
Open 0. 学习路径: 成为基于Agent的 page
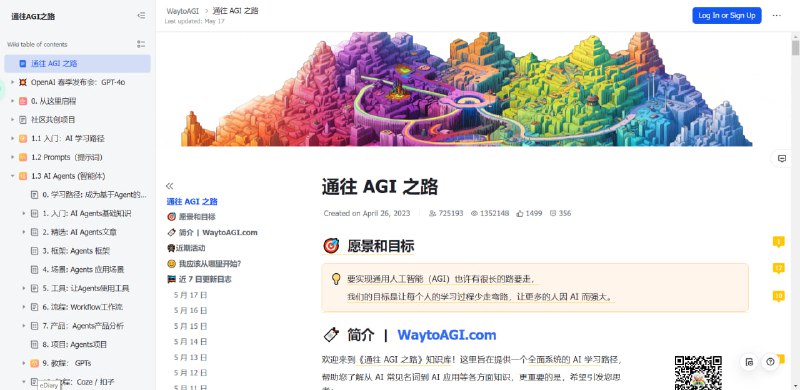coord(95,194)
